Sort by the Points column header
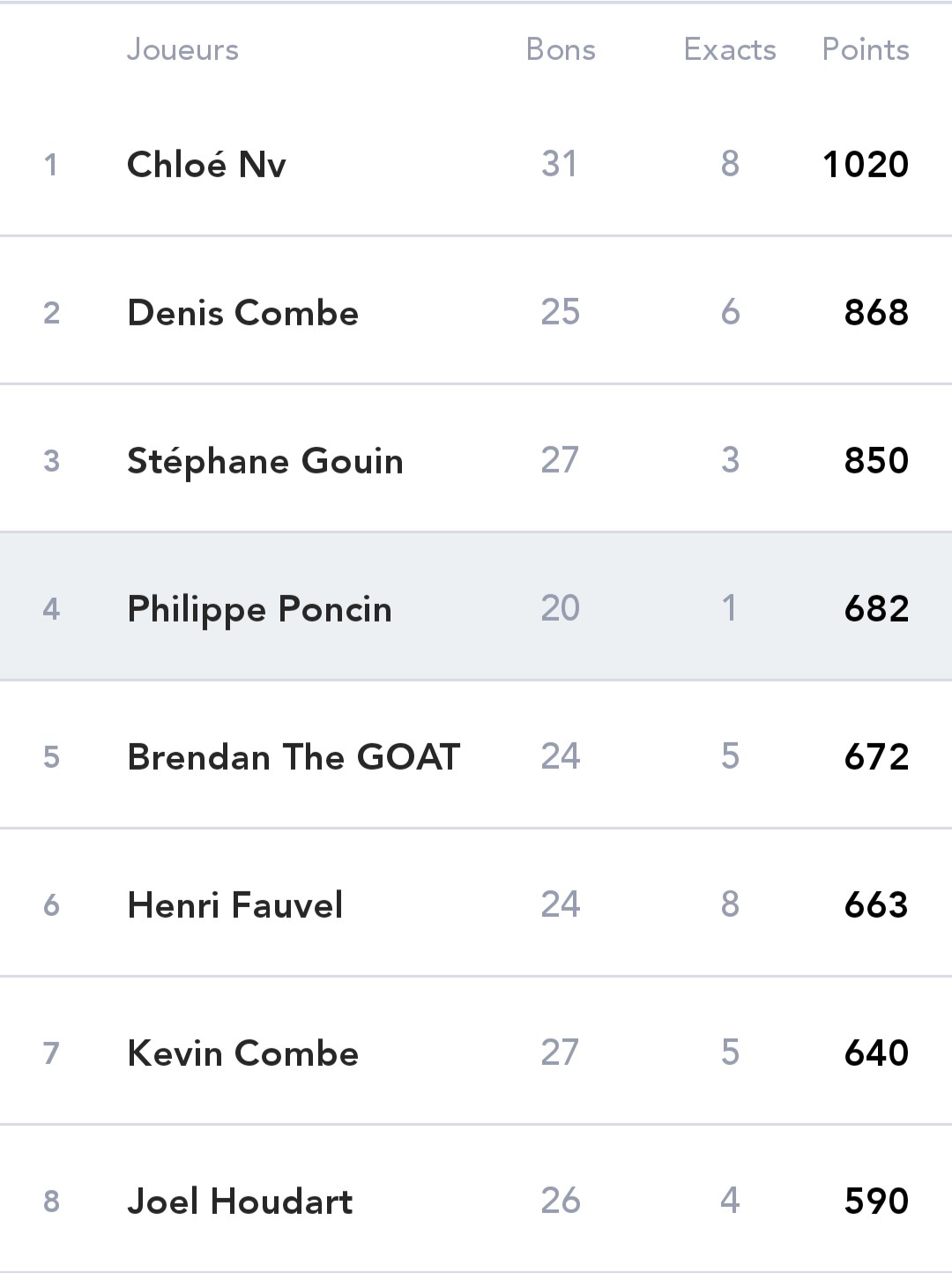 (866, 50)
